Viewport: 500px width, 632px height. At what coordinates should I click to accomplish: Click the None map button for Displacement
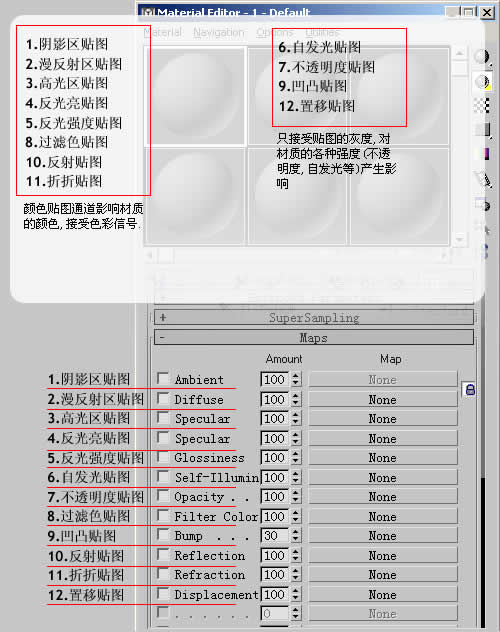383,595
